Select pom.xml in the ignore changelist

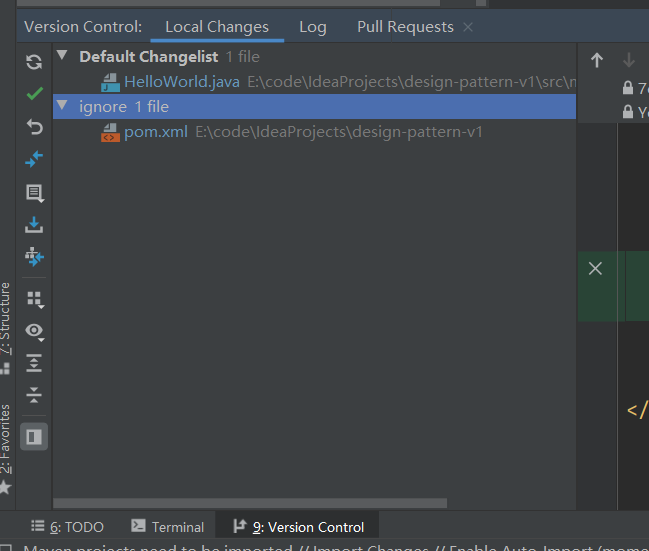click(x=156, y=132)
